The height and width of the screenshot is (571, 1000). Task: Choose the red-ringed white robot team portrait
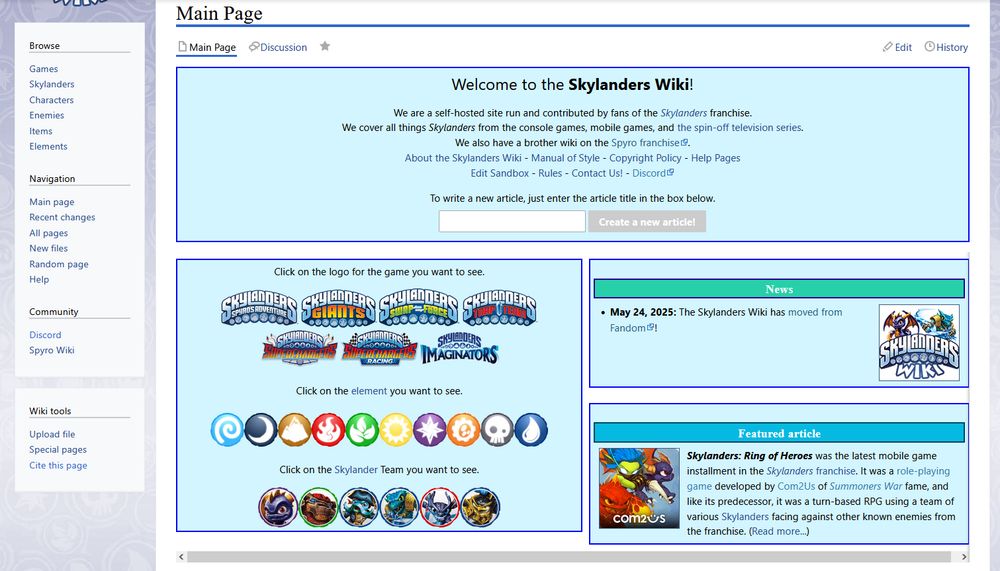click(440, 507)
